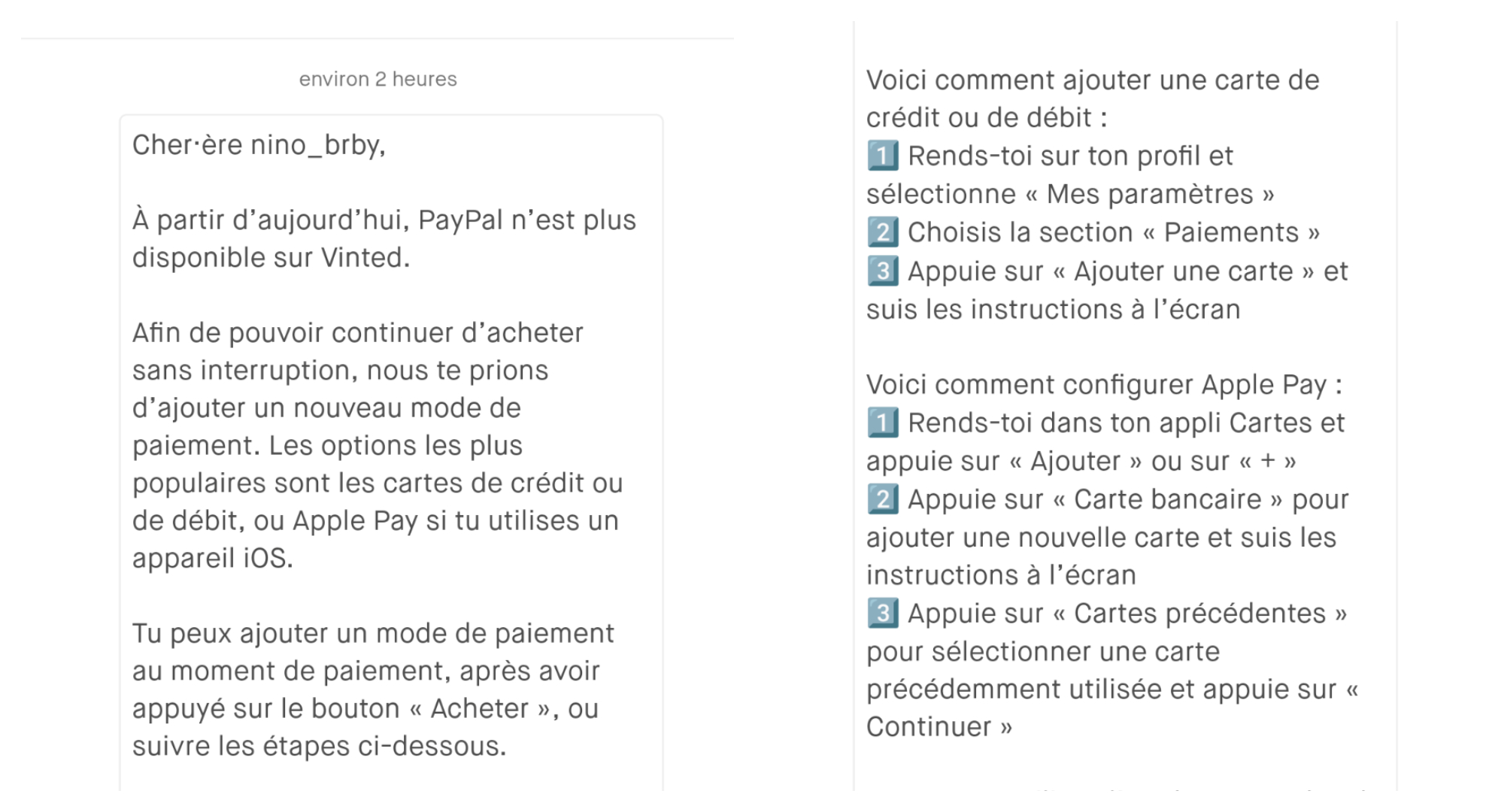This screenshot has height=812, width=1489.
Task: Click the quoted text « Paiements »
Action: 1231,232
